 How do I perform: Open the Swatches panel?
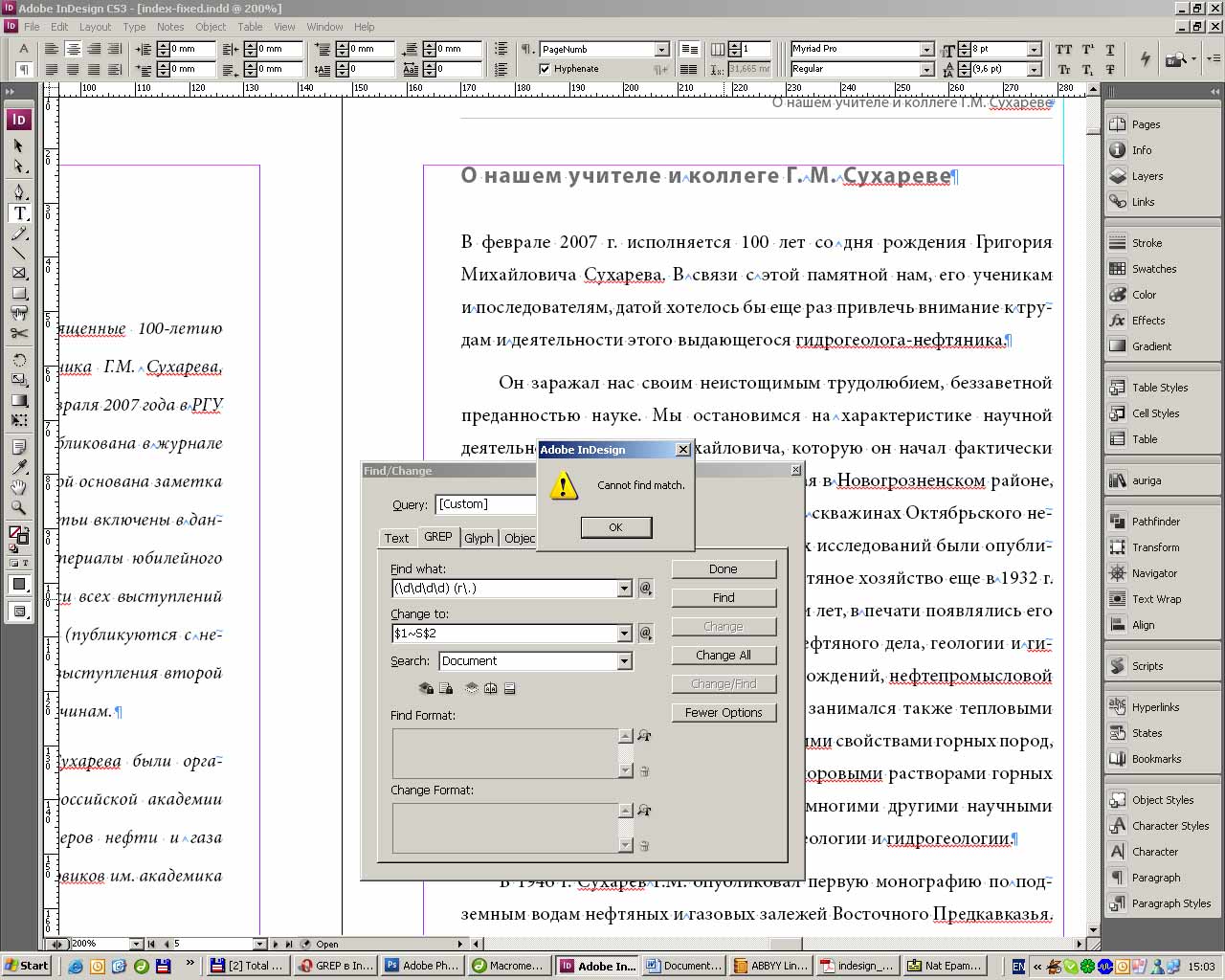pyautogui.click(x=1153, y=269)
